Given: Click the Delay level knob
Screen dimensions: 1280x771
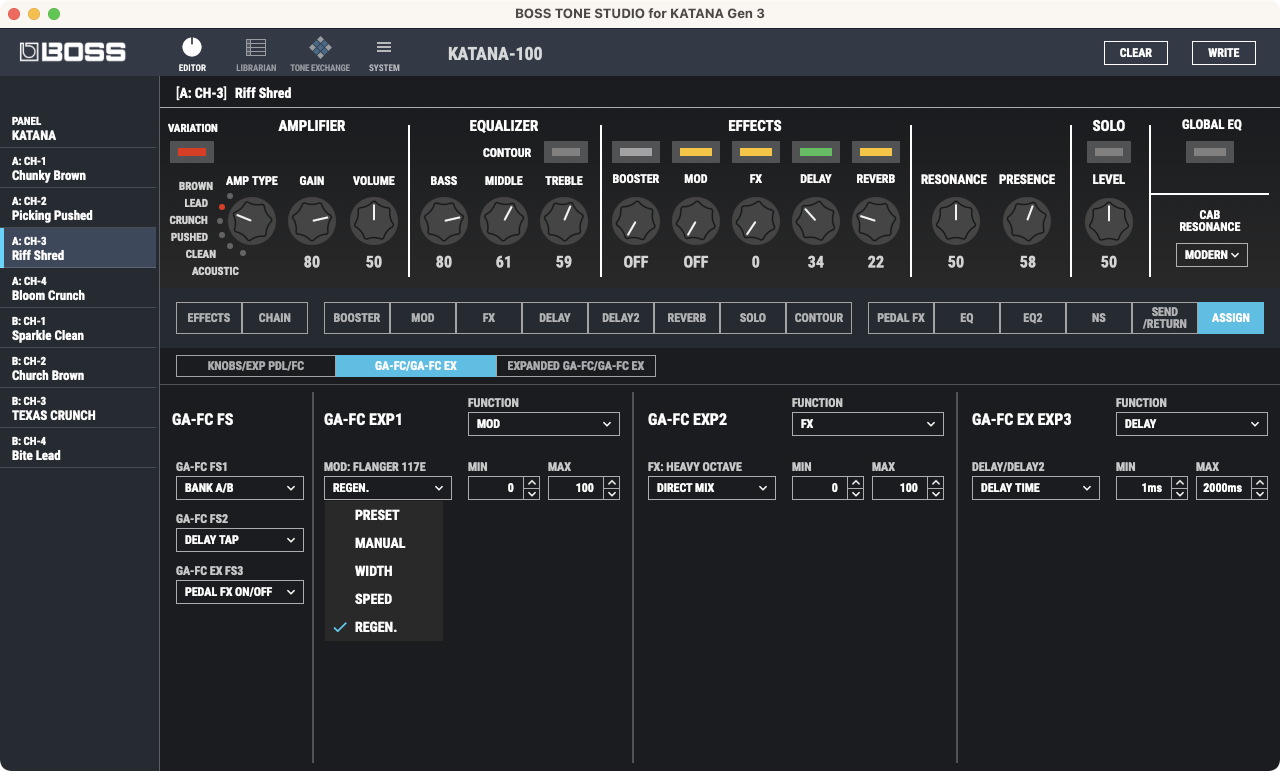Looking at the screenshot, I should click(x=816, y=221).
